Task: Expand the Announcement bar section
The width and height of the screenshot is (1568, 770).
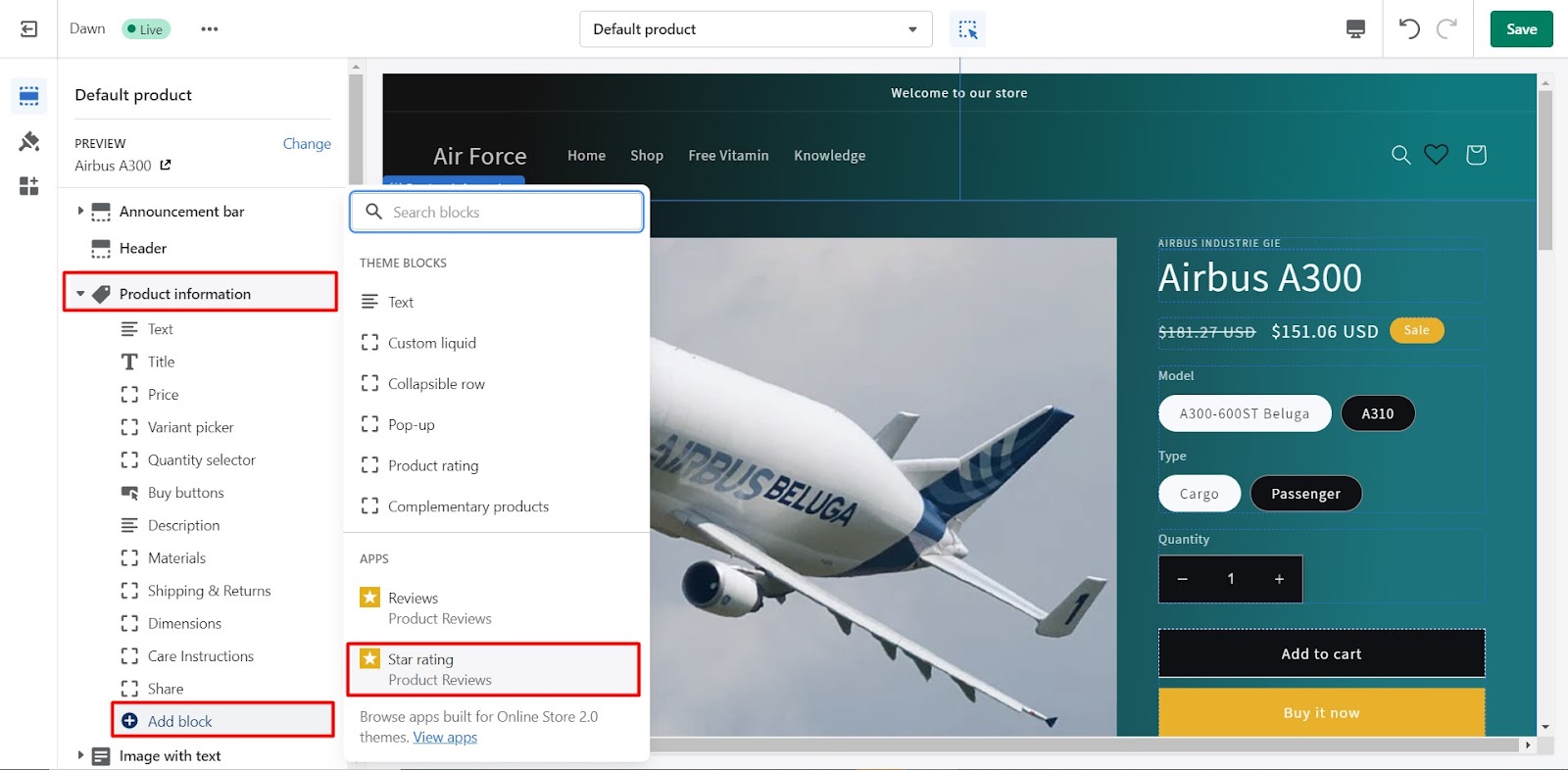Action: click(x=80, y=211)
